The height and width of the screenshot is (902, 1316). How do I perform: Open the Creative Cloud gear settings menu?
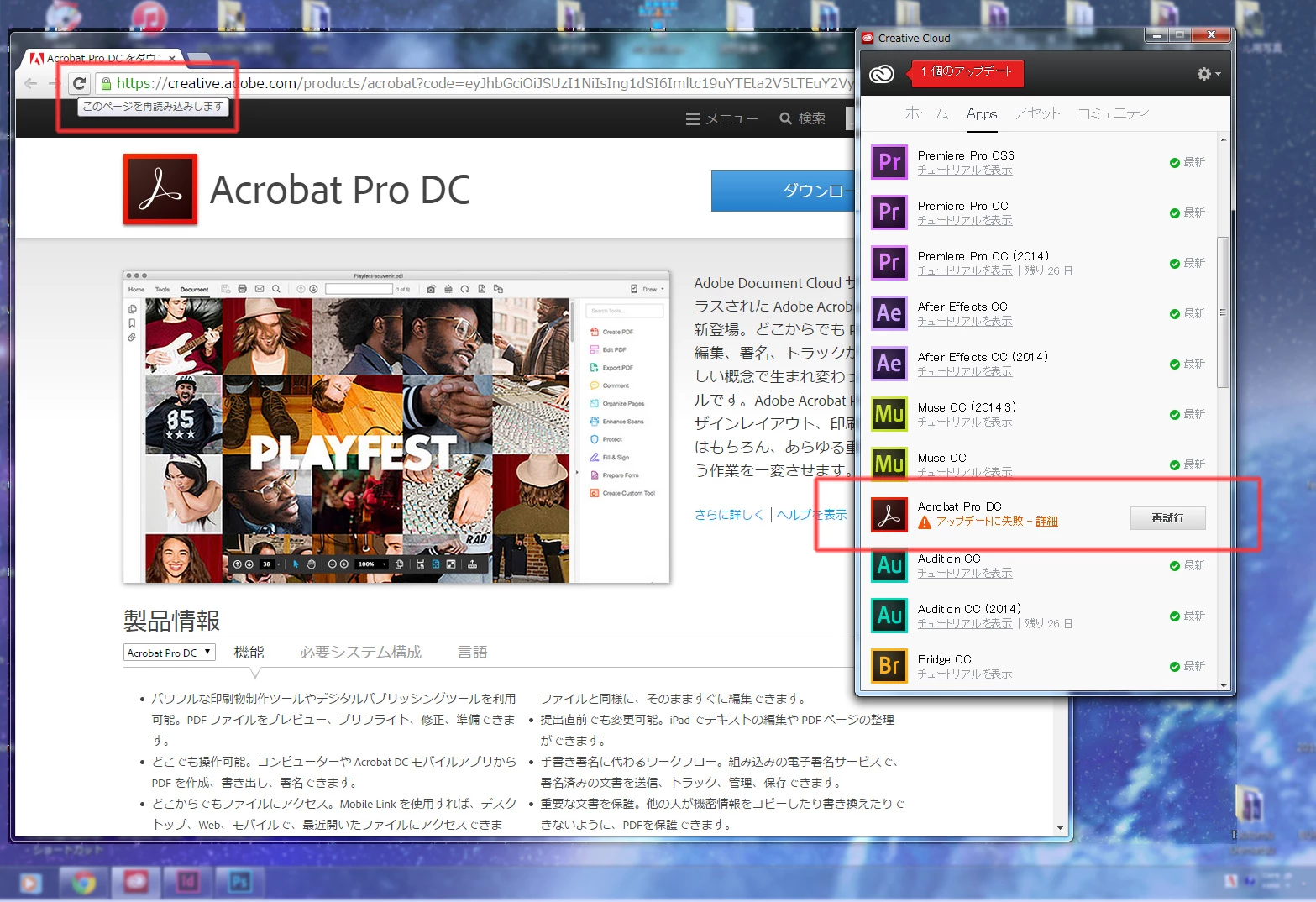coord(1208,74)
